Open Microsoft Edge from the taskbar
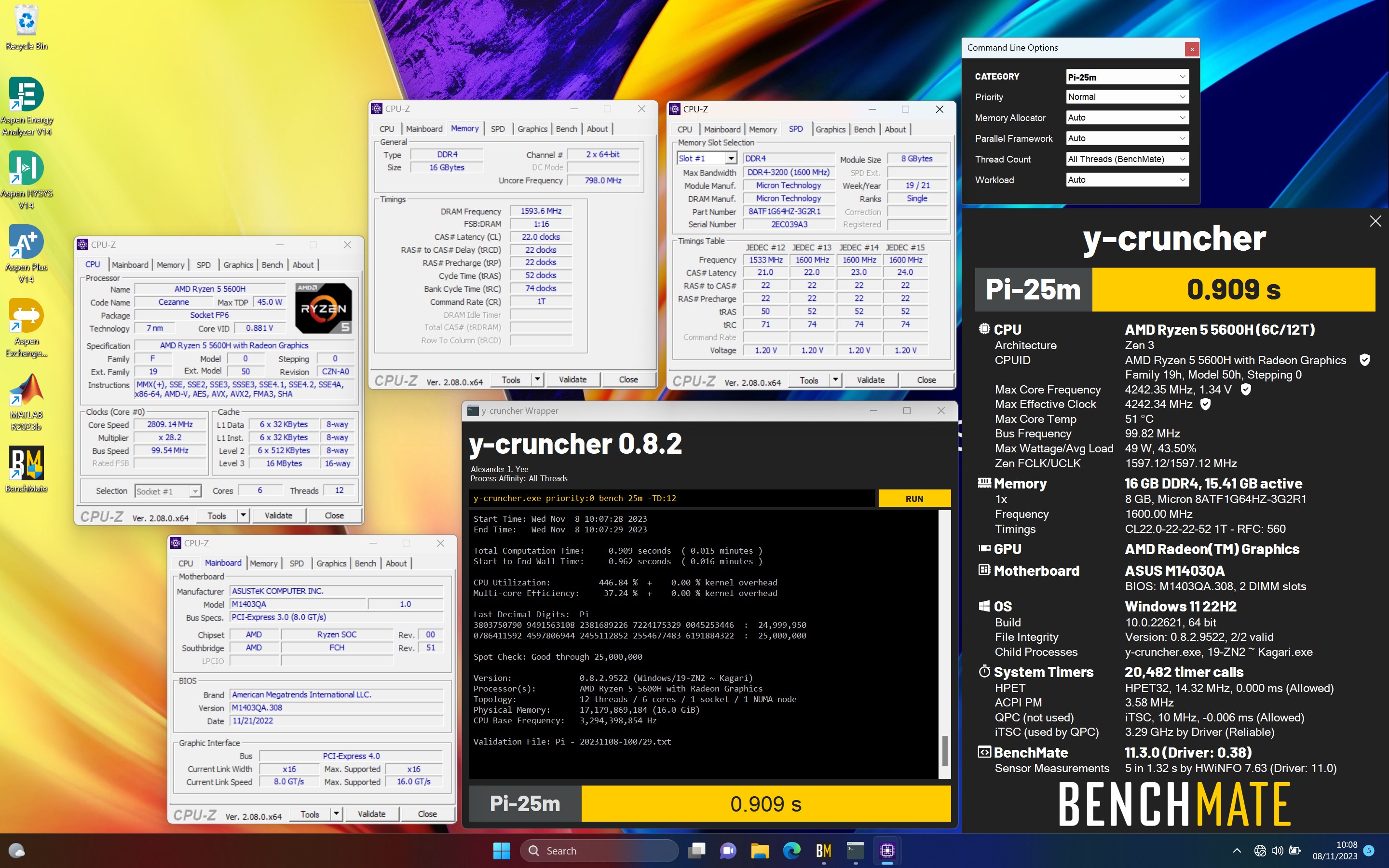1389x868 pixels. (791, 850)
